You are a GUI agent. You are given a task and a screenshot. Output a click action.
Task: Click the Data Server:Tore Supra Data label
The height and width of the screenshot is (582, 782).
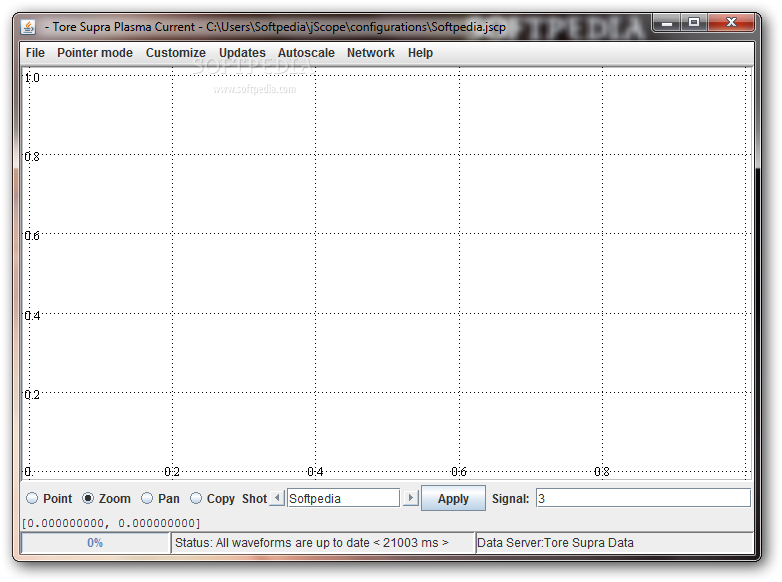click(x=555, y=543)
